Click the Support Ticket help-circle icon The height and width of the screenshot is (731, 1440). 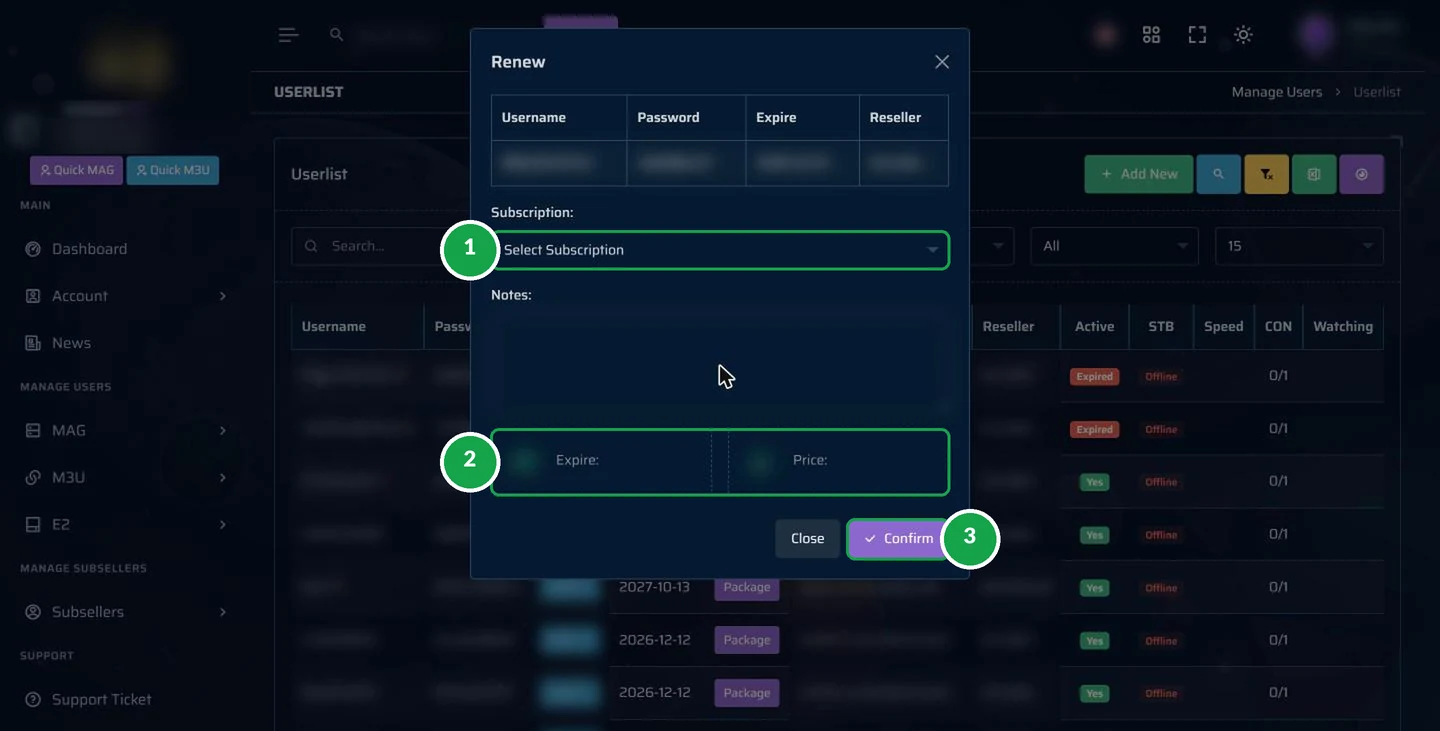(33, 699)
